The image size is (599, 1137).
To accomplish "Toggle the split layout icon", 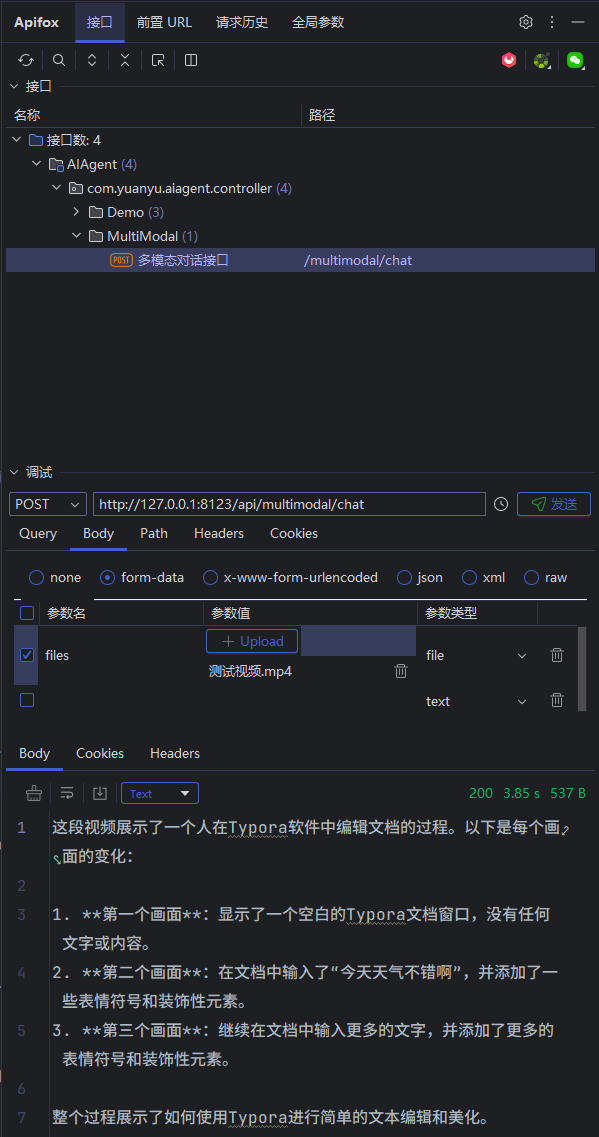I will [191, 60].
